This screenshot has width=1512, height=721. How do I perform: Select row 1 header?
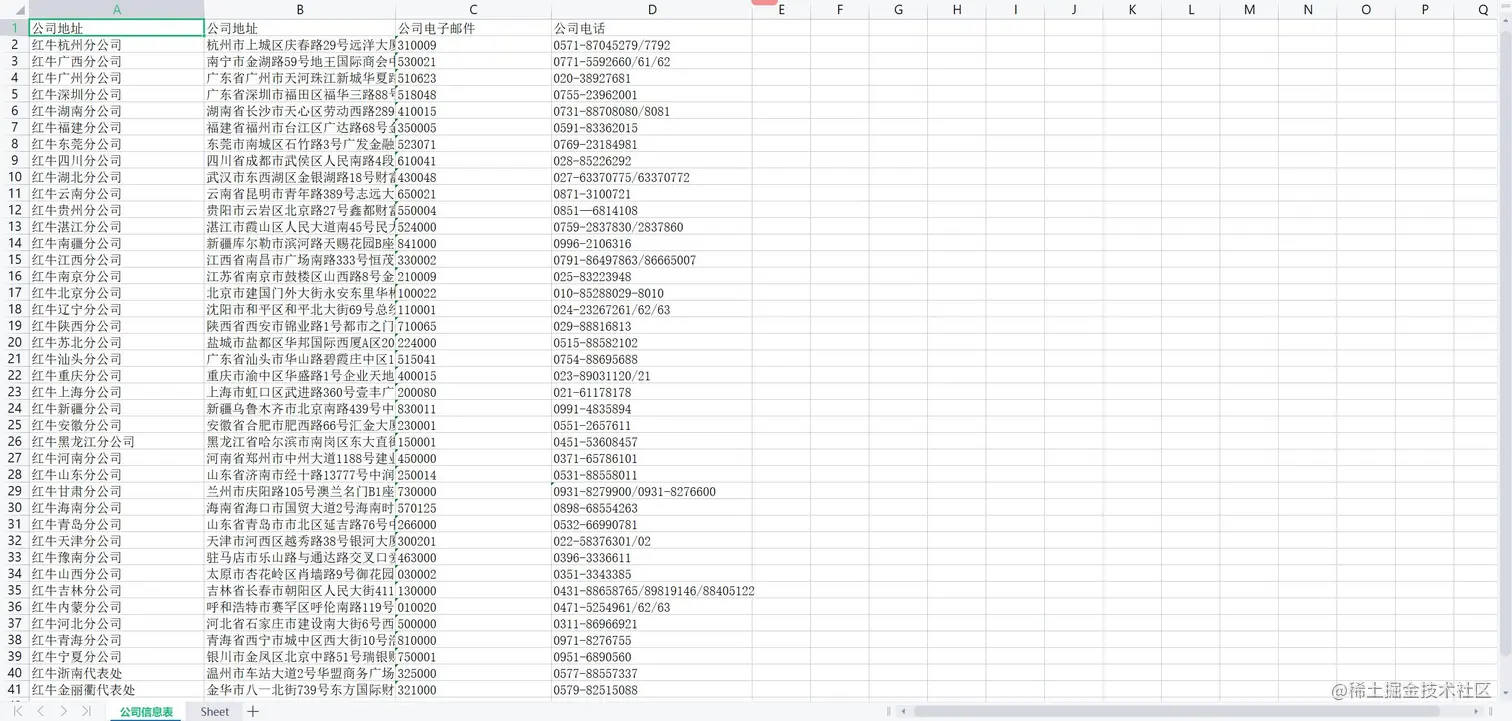tap(14, 28)
